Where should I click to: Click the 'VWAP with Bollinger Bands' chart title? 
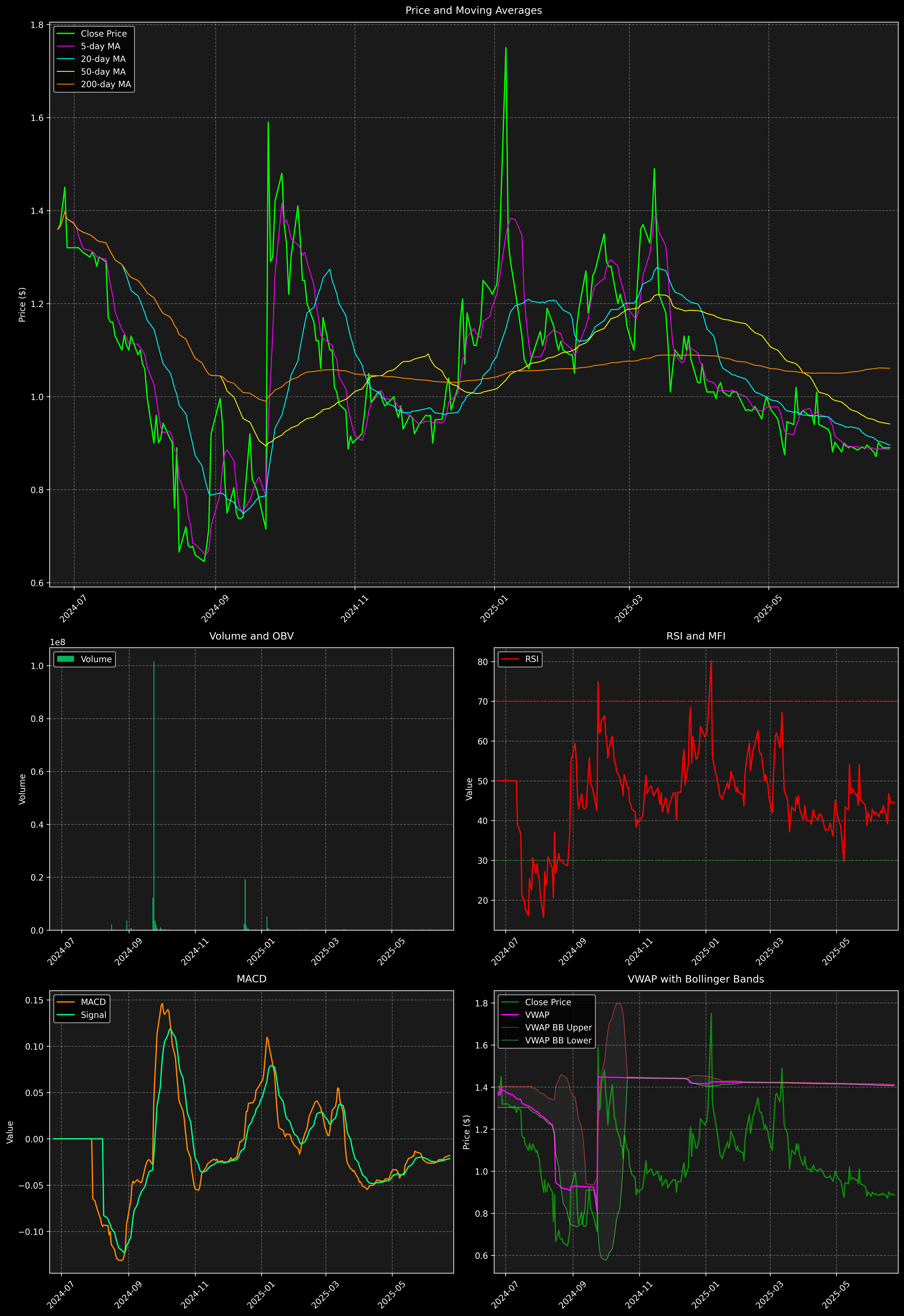695,979
